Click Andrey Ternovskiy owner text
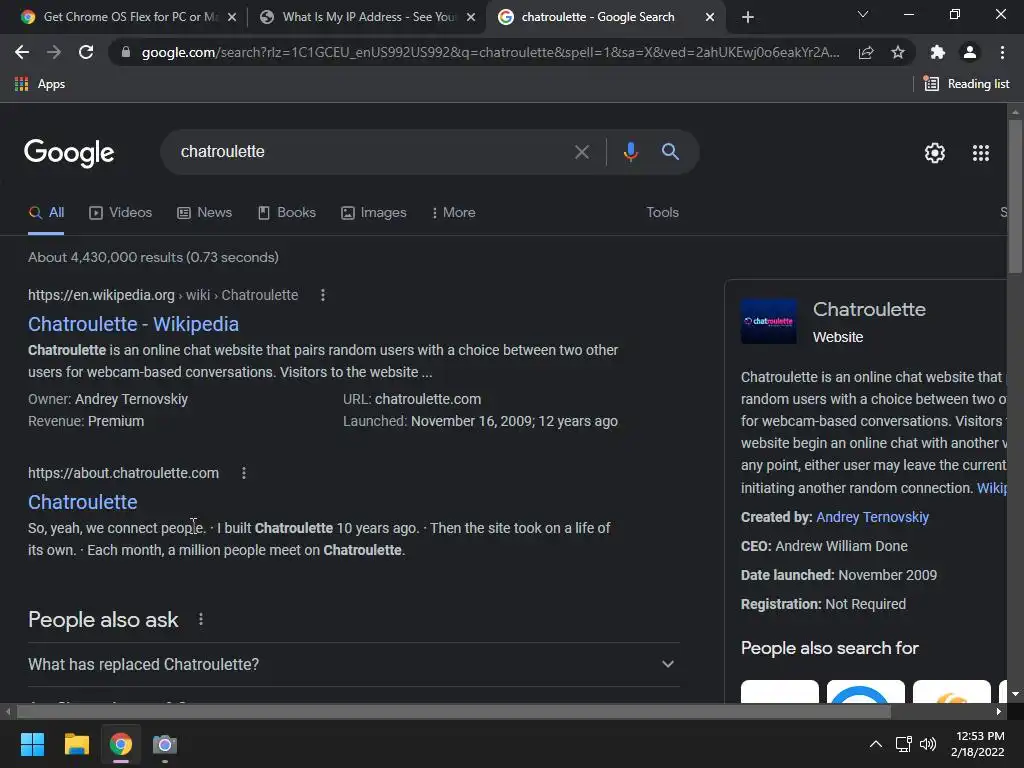This screenshot has height=768, width=1024. [131, 399]
